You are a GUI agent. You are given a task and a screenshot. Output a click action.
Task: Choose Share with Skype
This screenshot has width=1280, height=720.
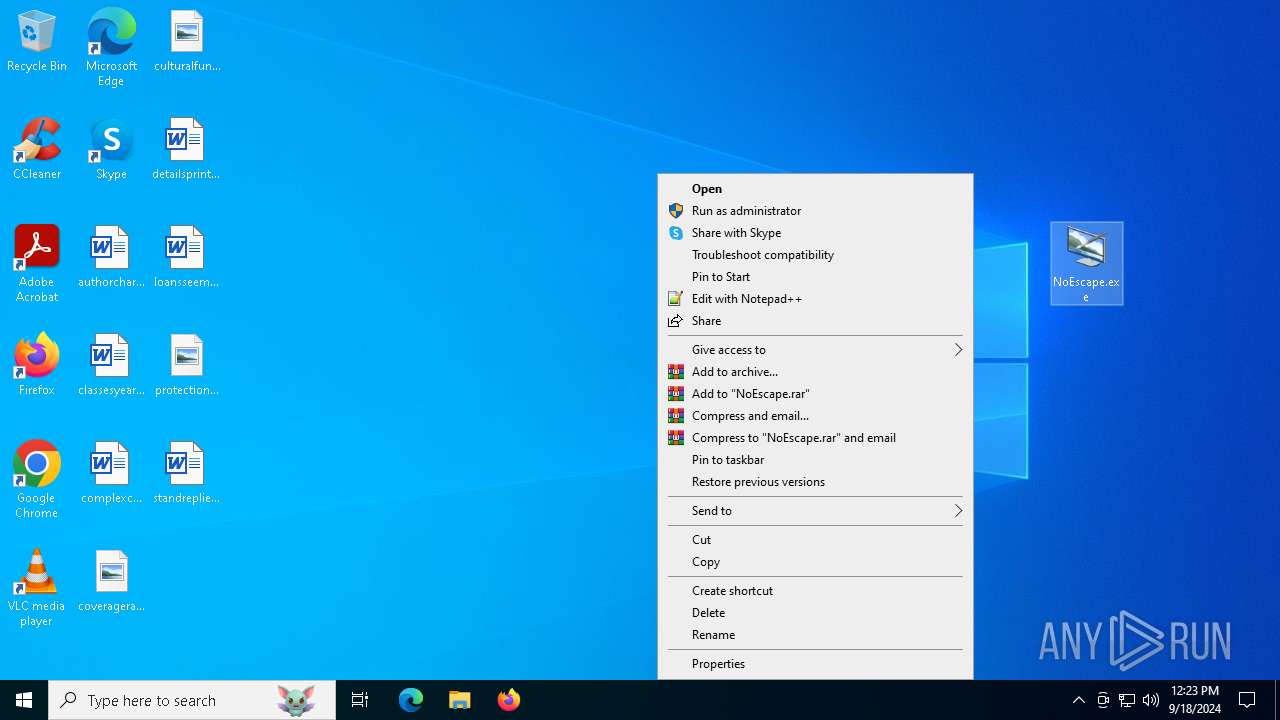point(815,233)
